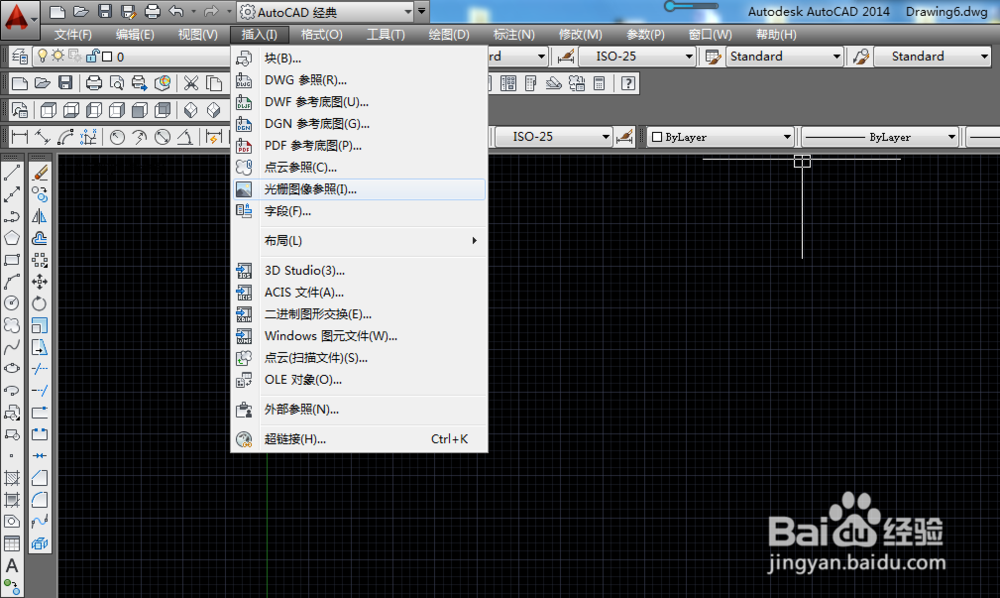
Task: Choose OLE 对象(O)... menu entry
Action: pyautogui.click(x=359, y=379)
